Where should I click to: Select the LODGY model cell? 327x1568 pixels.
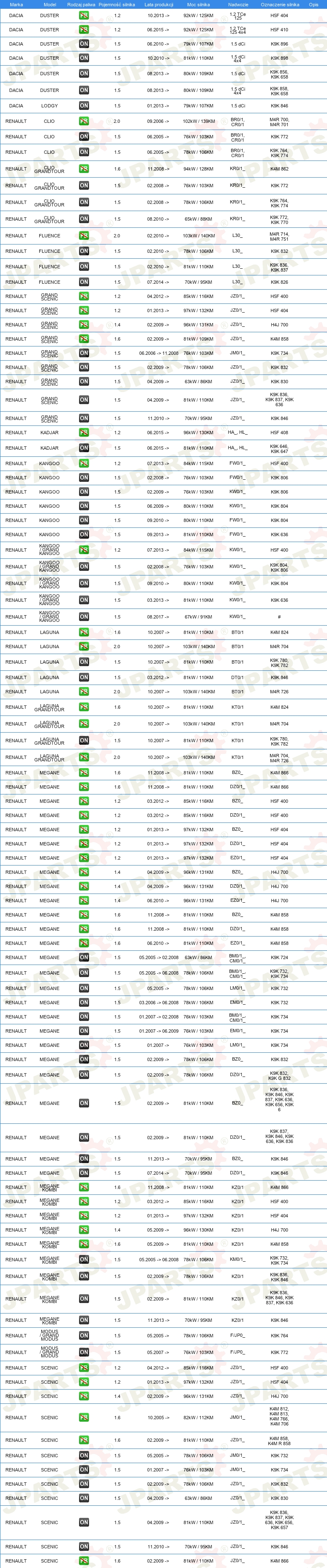point(50,106)
